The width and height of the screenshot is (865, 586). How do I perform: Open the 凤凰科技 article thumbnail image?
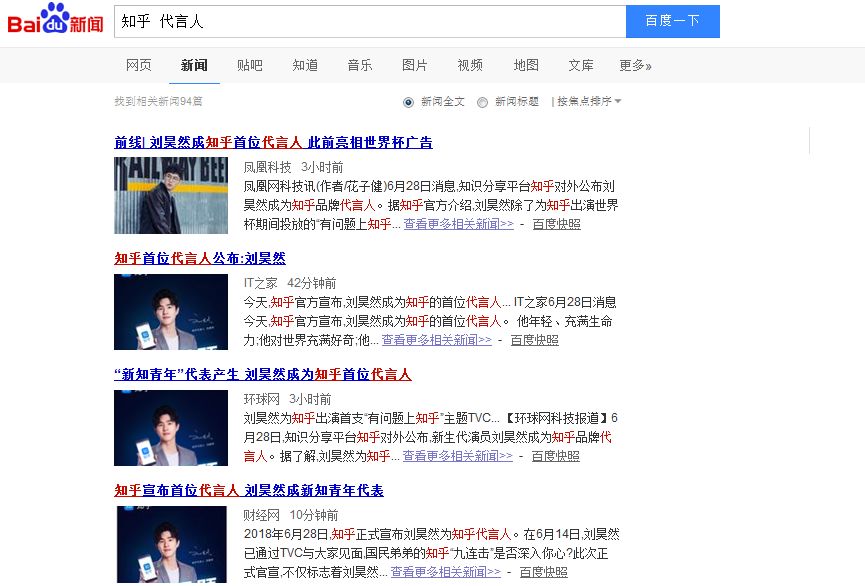pyautogui.click(x=171, y=195)
